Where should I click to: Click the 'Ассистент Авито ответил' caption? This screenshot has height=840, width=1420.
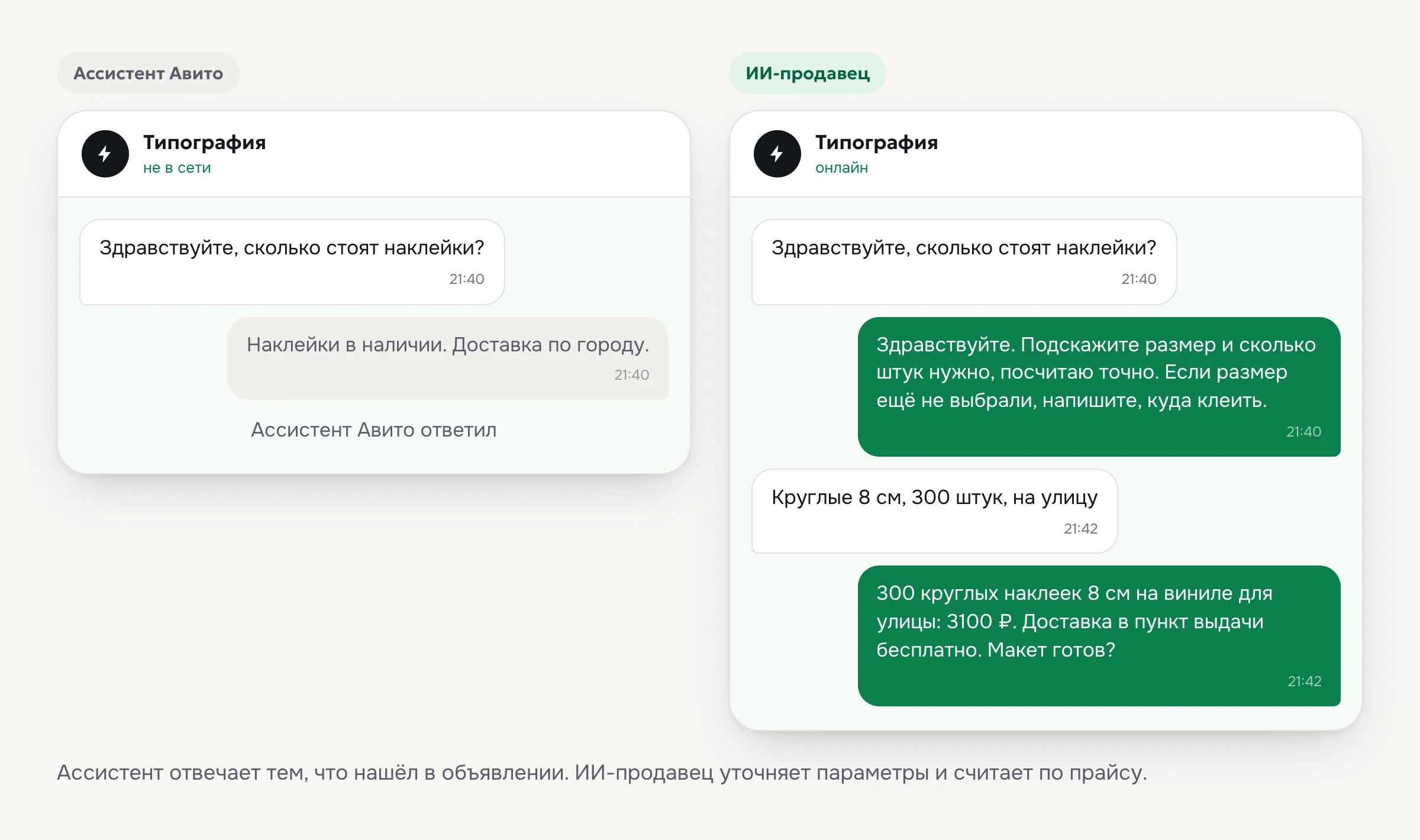click(x=374, y=430)
